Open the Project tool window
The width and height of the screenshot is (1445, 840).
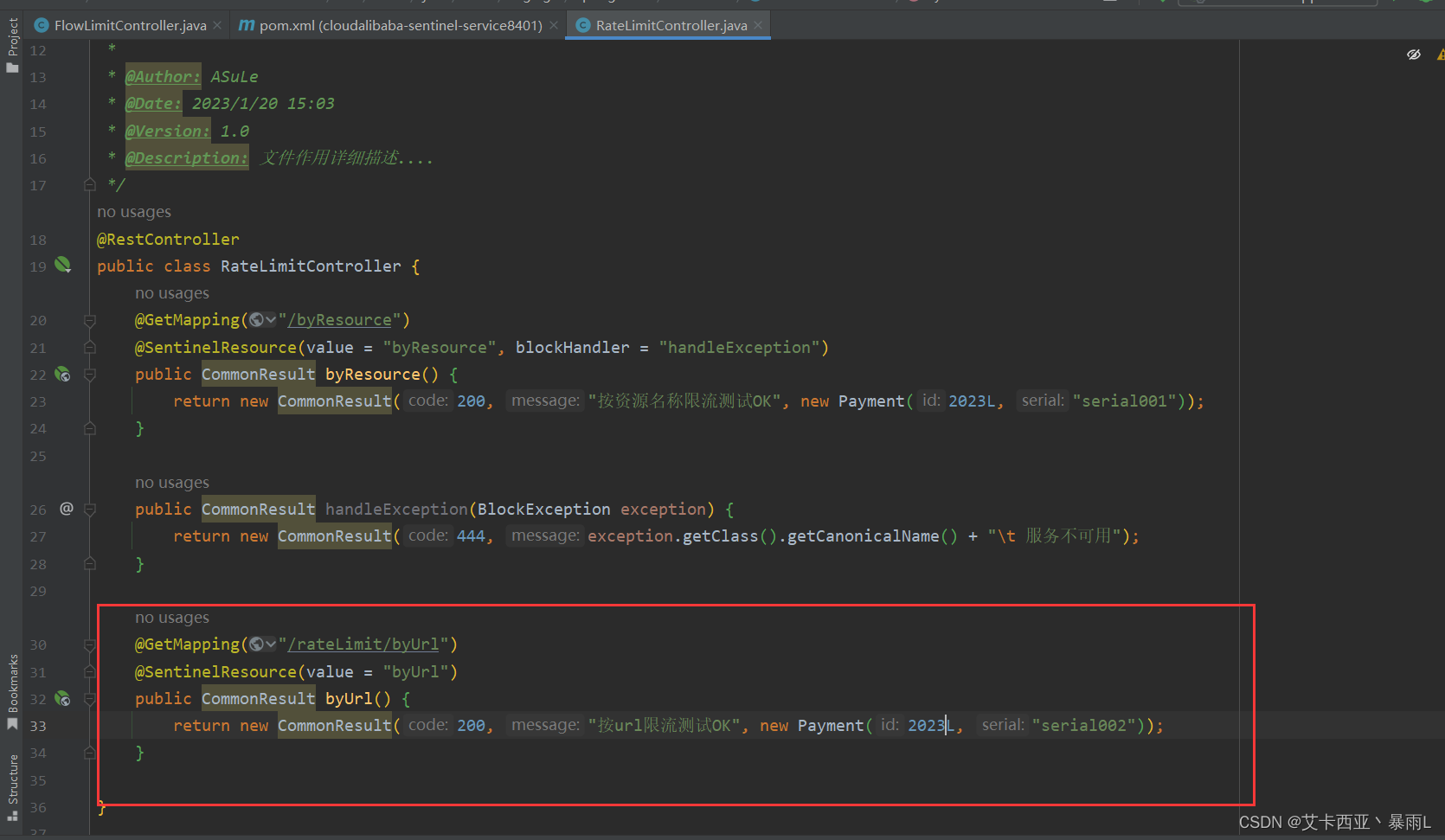pos(12,45)
